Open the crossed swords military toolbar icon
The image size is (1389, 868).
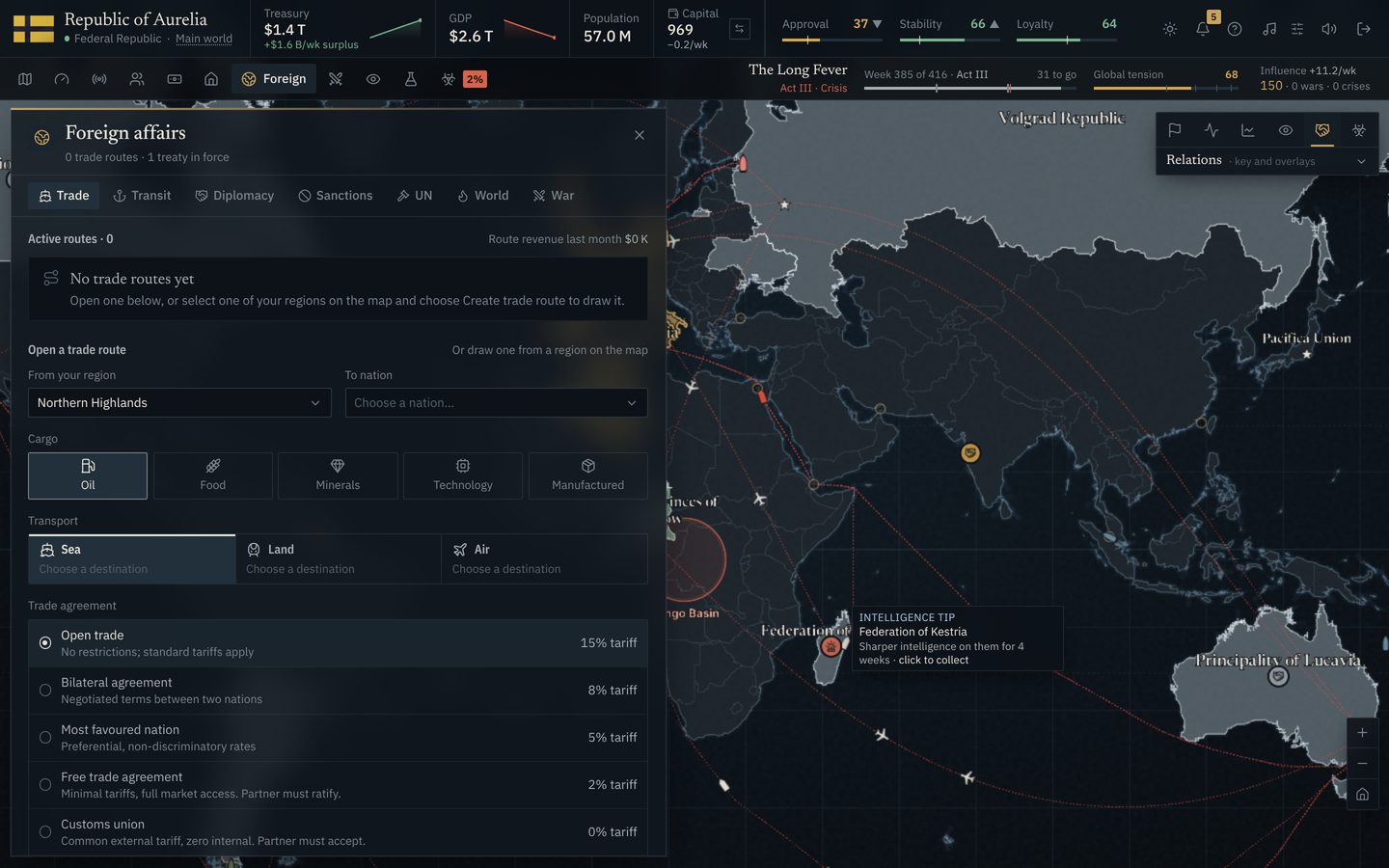point(336,79)
